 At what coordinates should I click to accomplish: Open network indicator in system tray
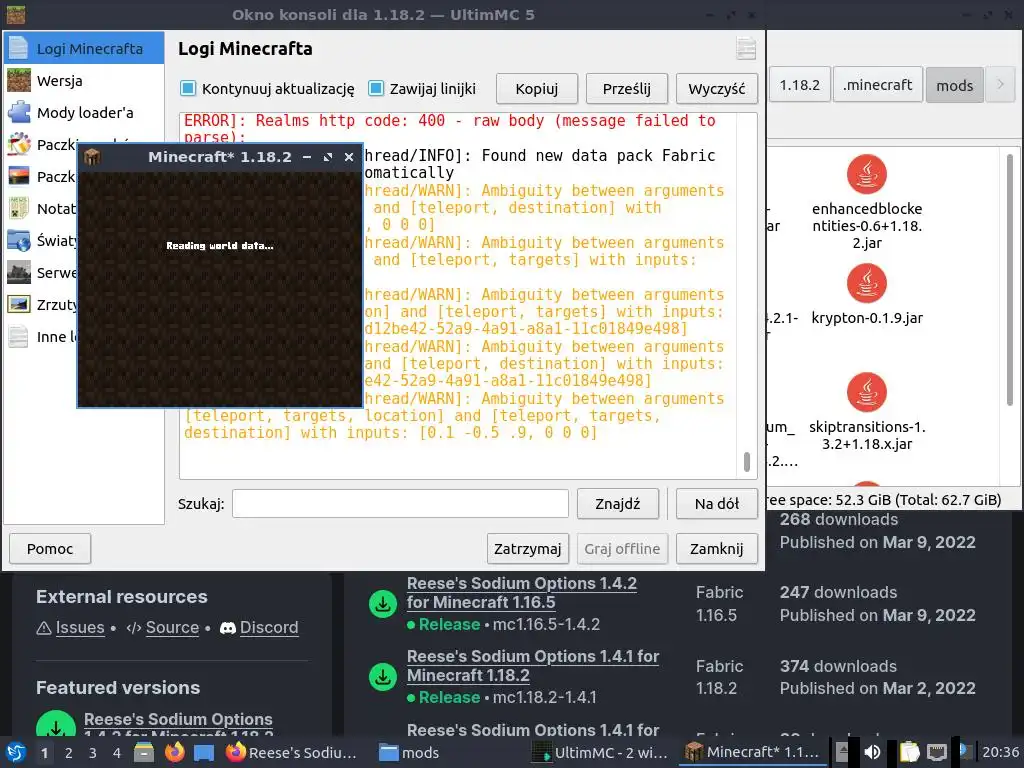936,752
